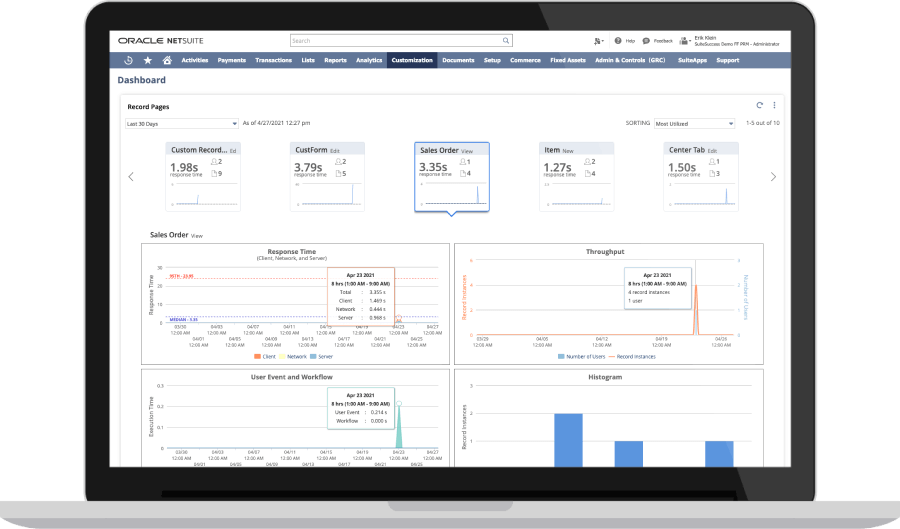Click the tallest Histogram bar
900x529 pixels.
coord(568,439)
